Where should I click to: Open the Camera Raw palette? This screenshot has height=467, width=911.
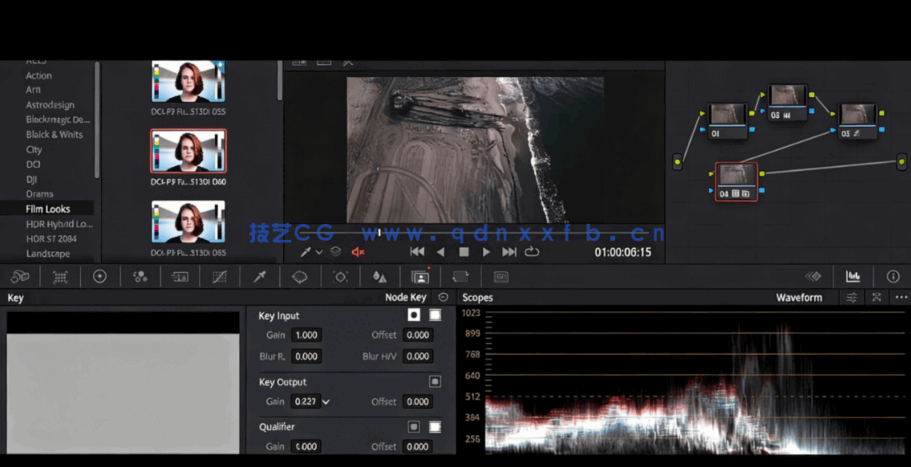pyautogui.click(x=20, y=276)
